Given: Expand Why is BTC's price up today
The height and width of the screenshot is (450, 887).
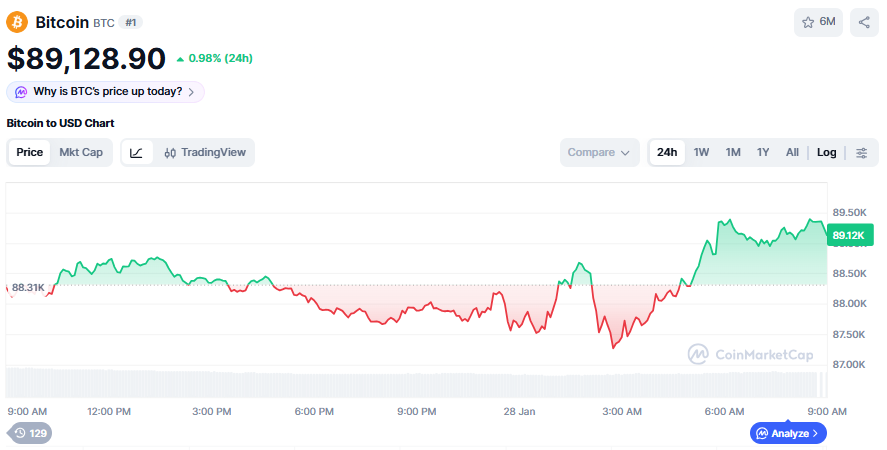Looking at the screenshot, I should (x=105, y=92).
